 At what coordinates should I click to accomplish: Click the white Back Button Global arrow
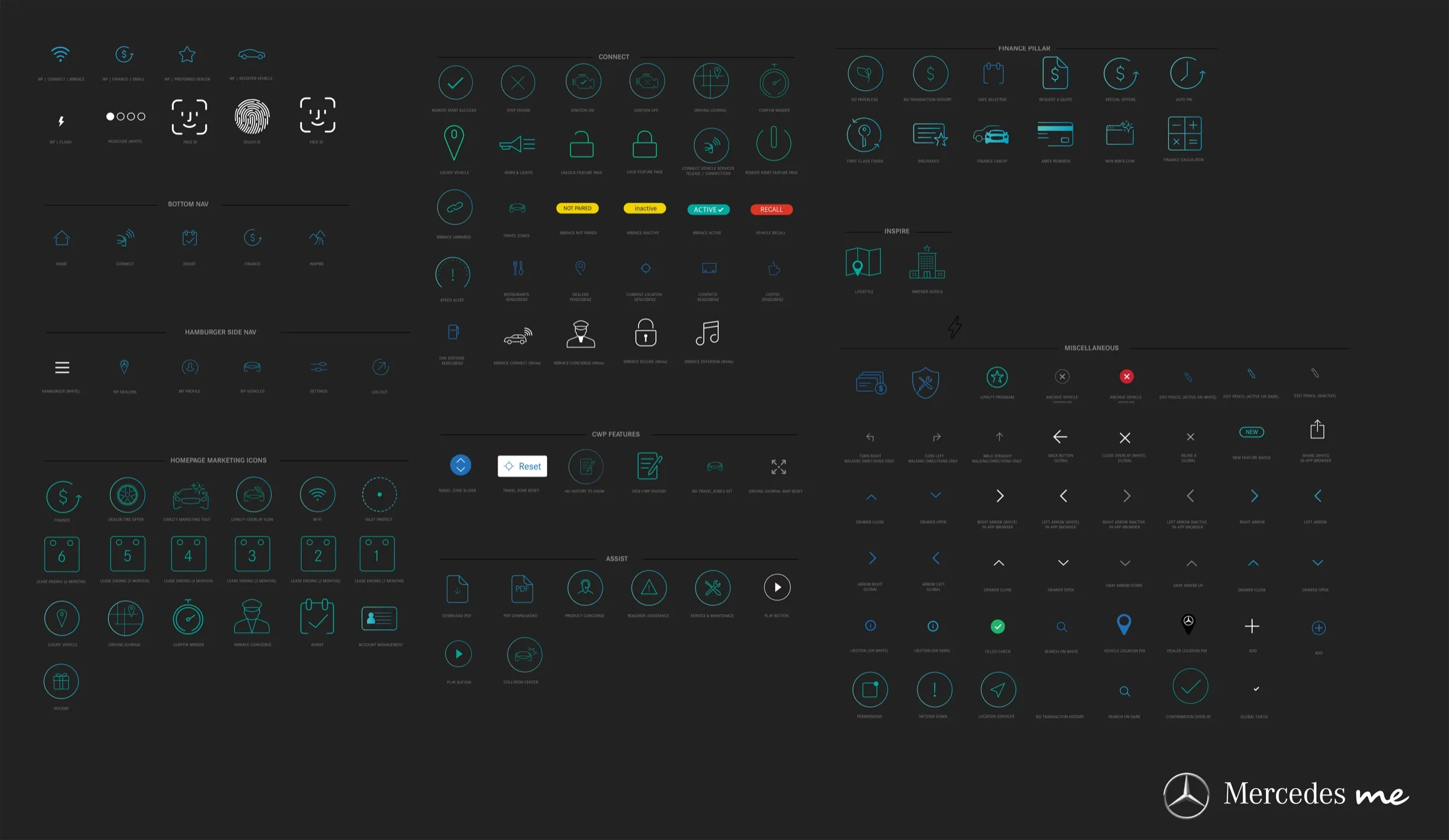[x=1060, y=437]
